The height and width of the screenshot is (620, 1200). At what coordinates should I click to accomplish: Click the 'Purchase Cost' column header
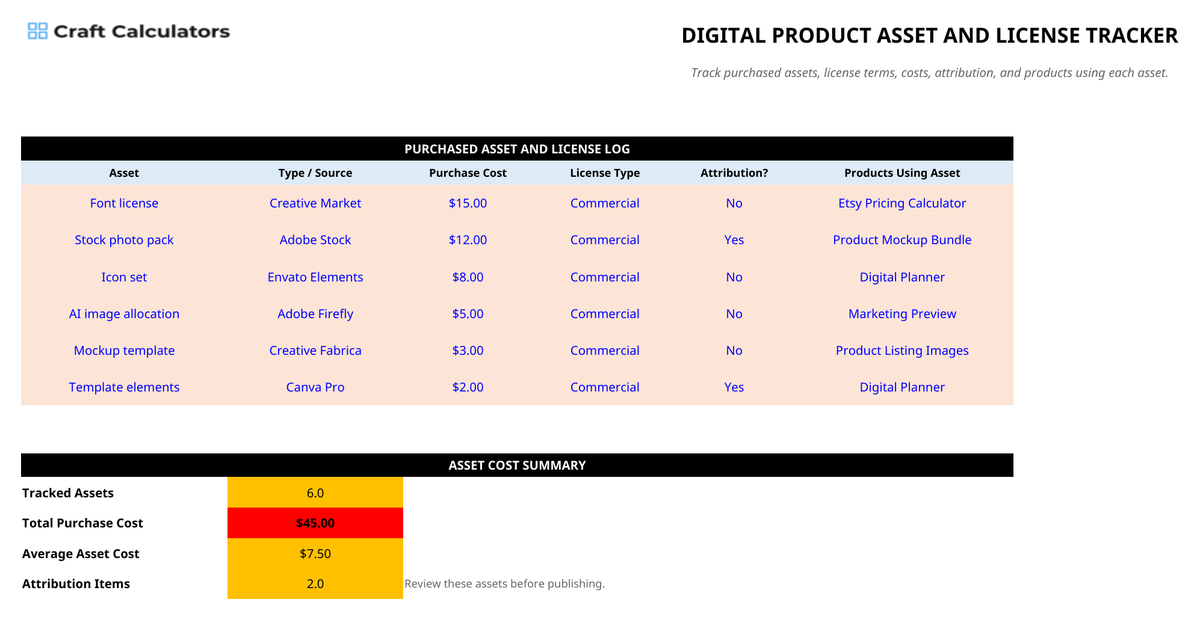(468, 173)
